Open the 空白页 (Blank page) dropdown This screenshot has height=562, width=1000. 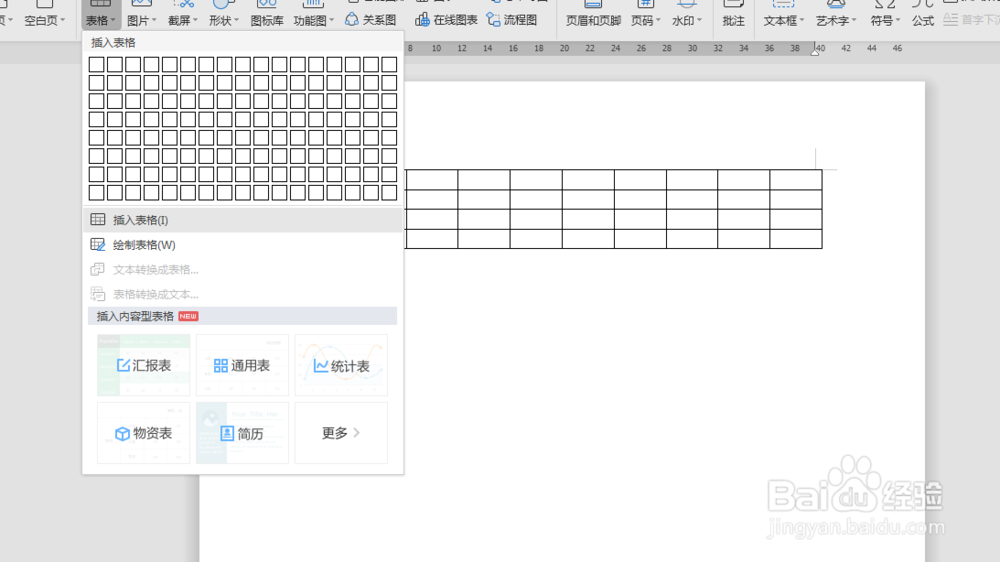(45, 14)
